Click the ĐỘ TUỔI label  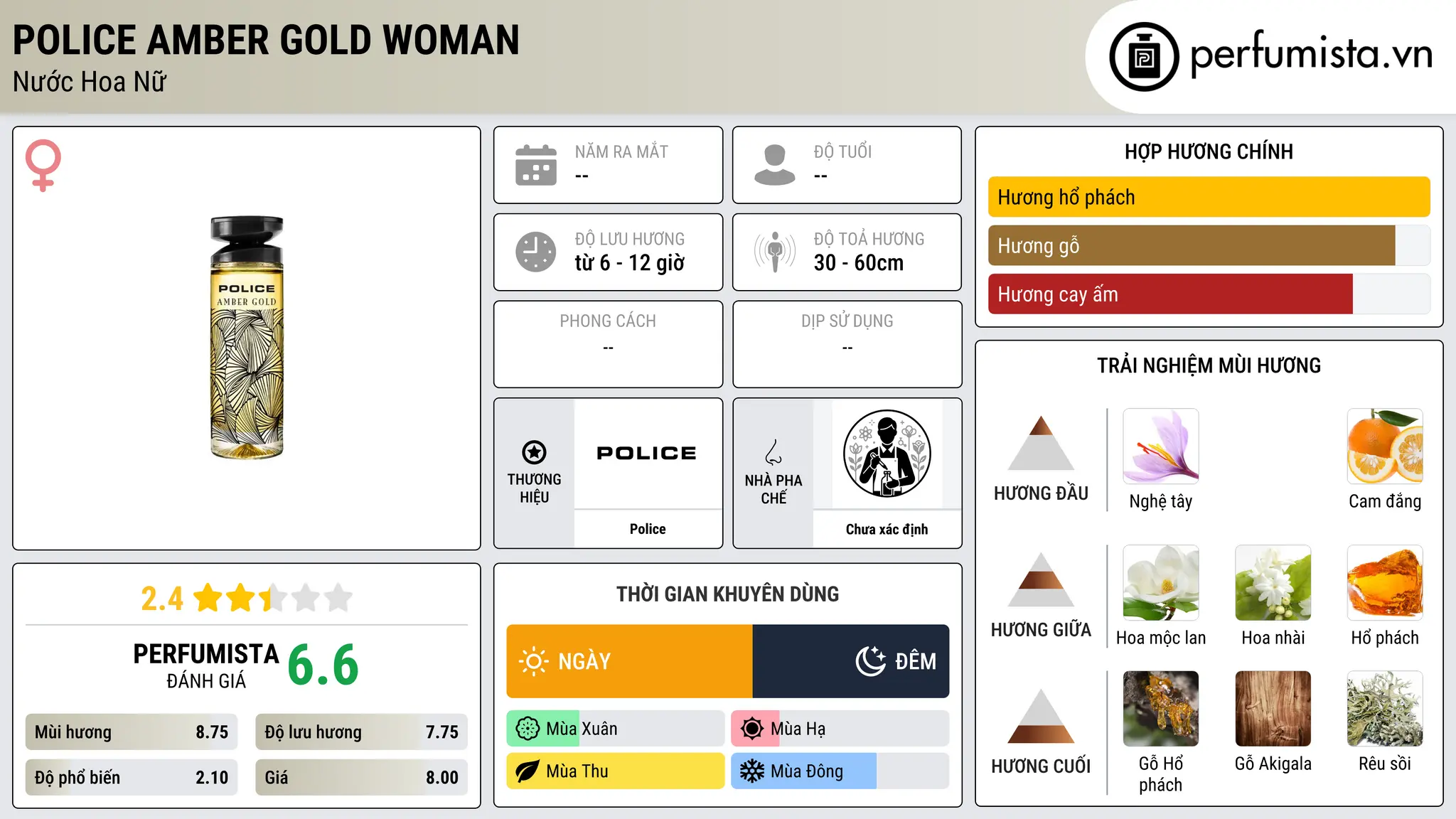point(842,151)
